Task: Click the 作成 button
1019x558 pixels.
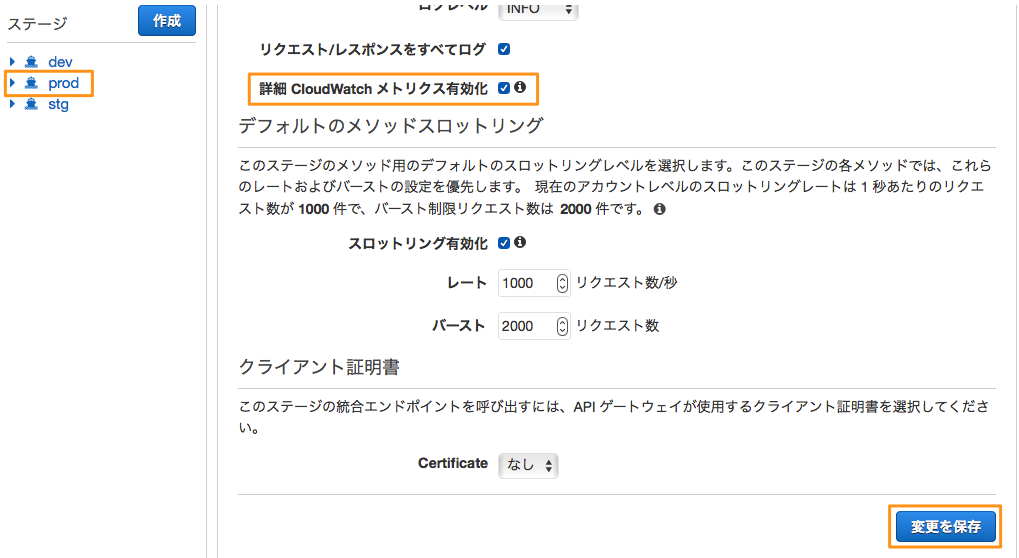Action: point(167,21)
